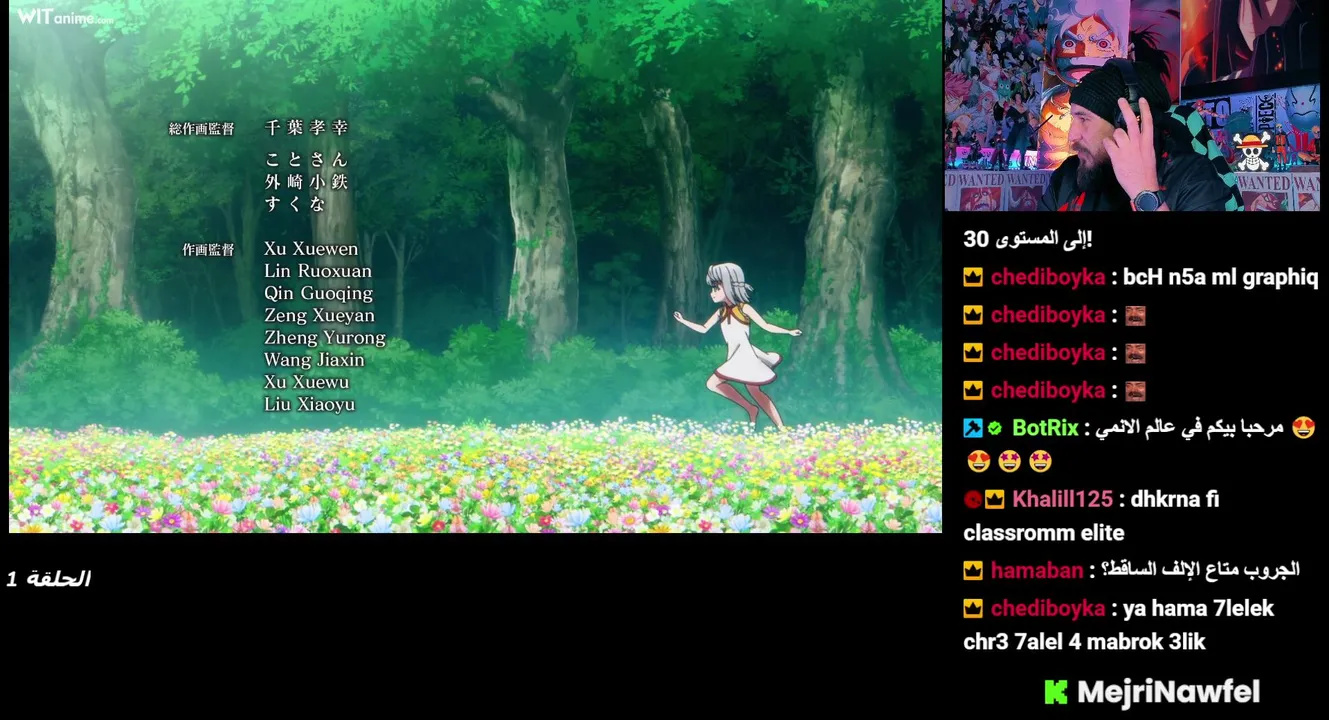Click the crown badge next to Khalill125
Viewport: 1329px width, 720px height.
pyautogui.click(x=994, y=499)
